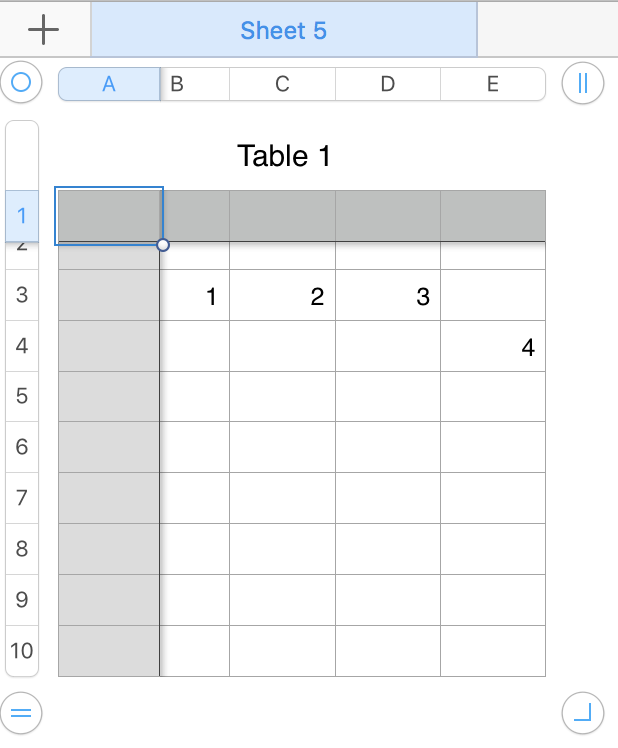Image resolution: width=618 pixels, height=748 pixels.
Task: Click the cell containing 4
Action: tap(493, 347)
